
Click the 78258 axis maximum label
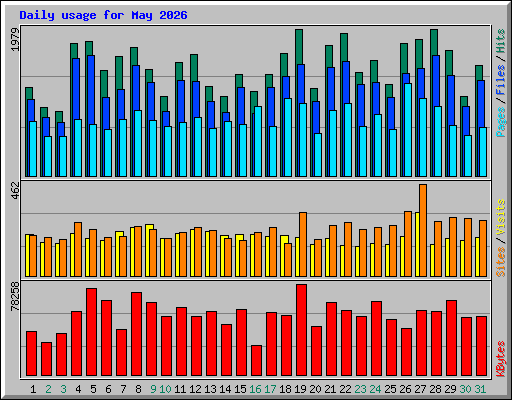(x=15, y=296)
